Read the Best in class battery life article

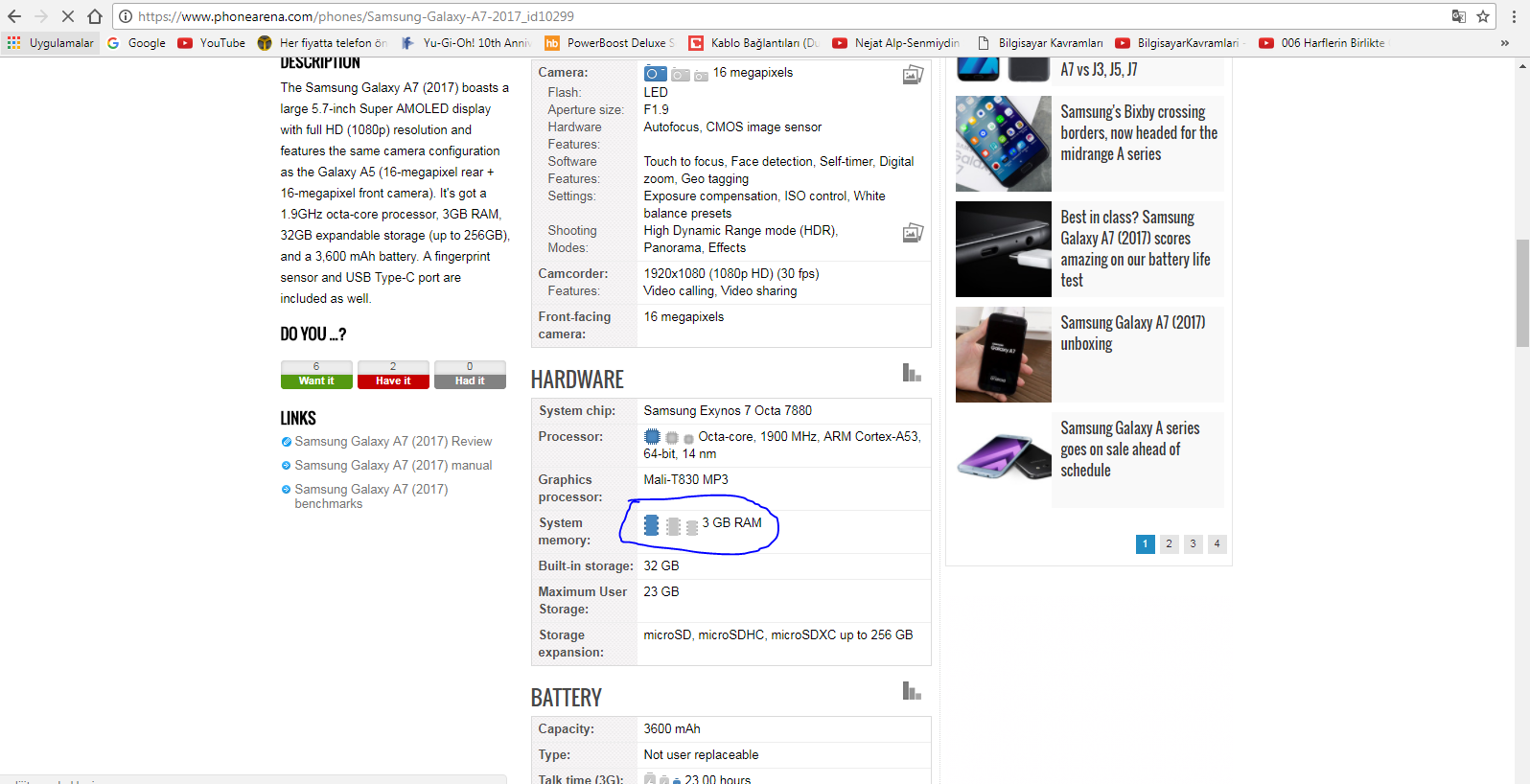coord(1135,249)
